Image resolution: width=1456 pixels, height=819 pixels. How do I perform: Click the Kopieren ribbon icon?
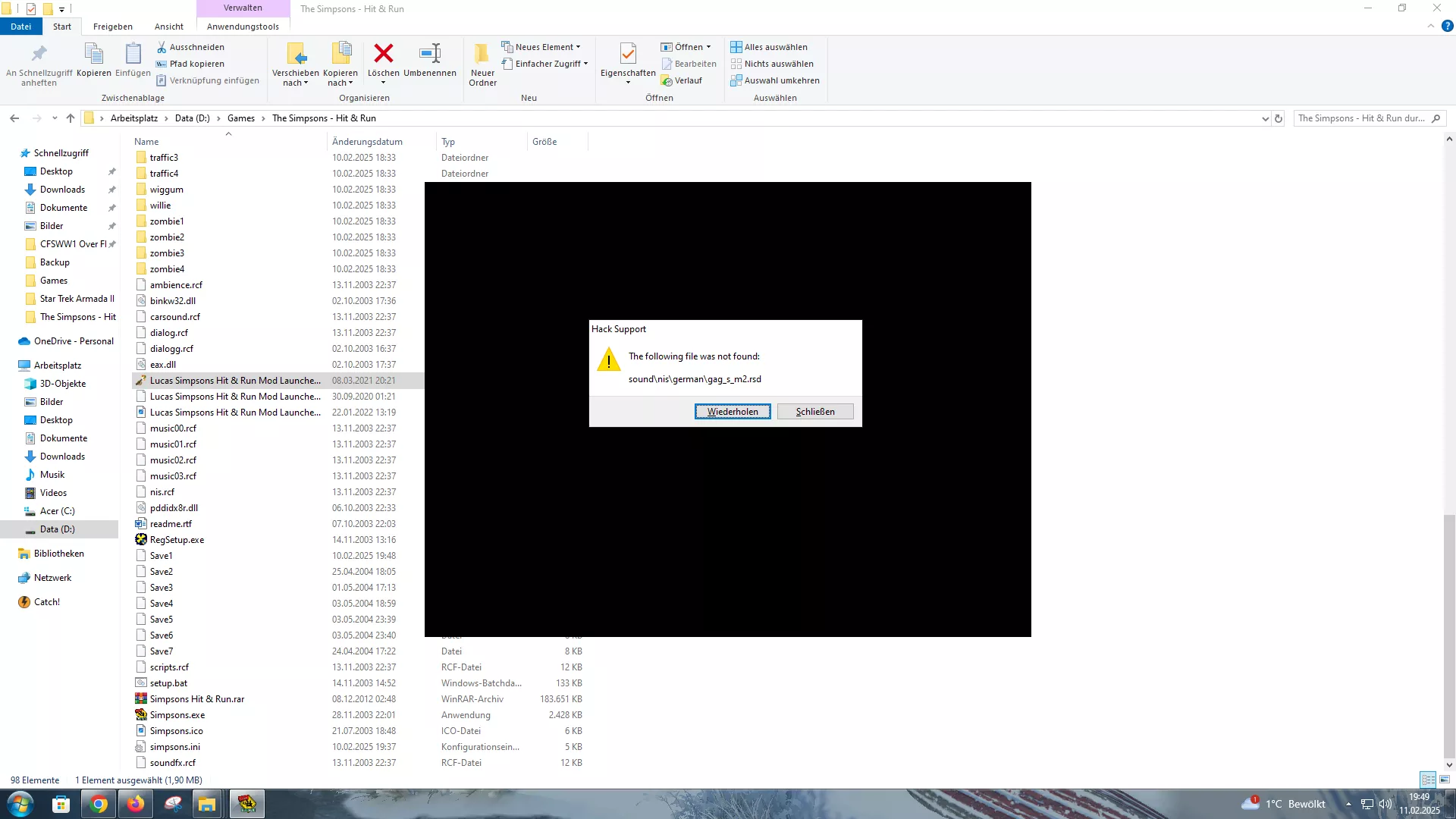[93, 54]
